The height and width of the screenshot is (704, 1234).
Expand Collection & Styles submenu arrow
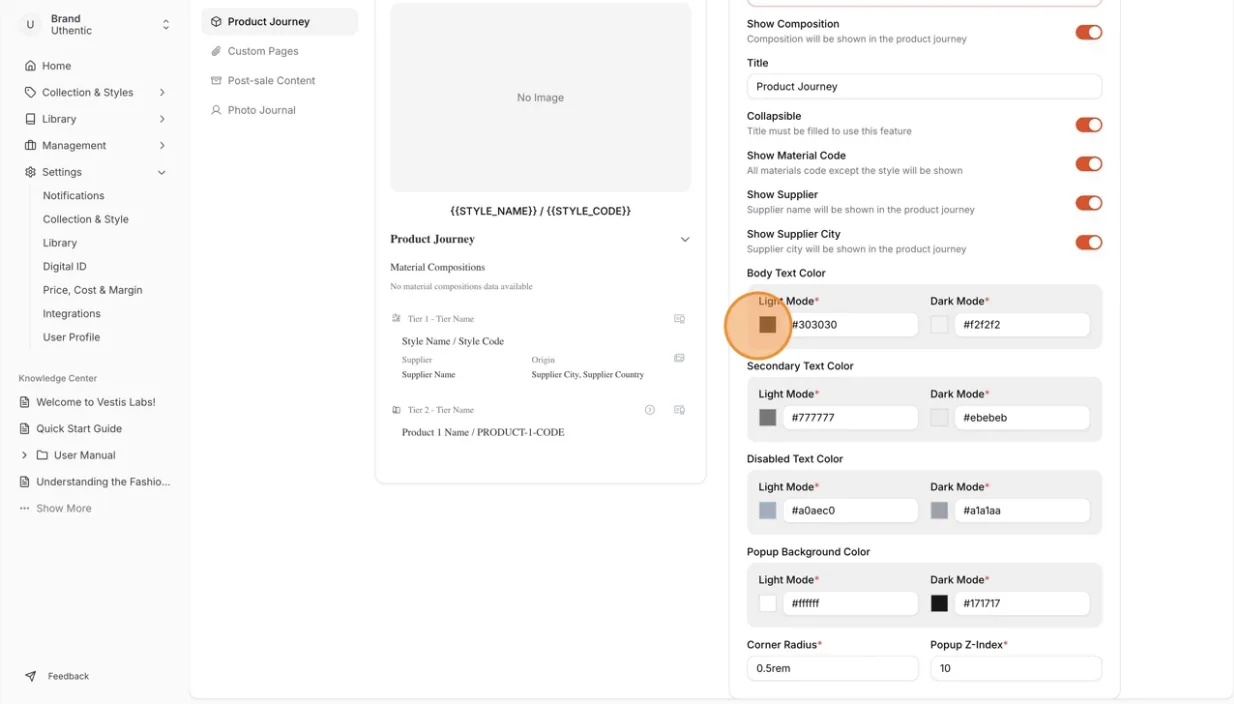coord(162,92)
